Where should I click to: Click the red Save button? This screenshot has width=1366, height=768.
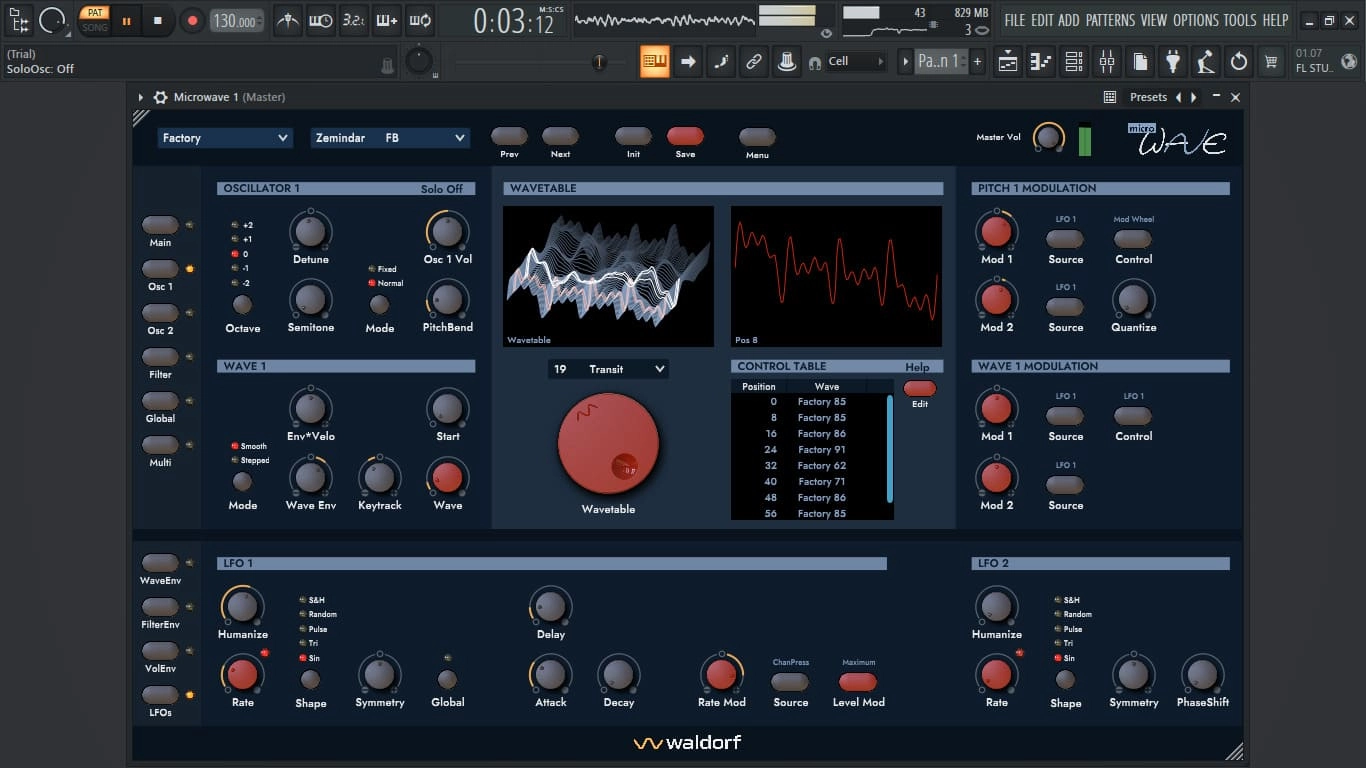(x=685, y=136)
